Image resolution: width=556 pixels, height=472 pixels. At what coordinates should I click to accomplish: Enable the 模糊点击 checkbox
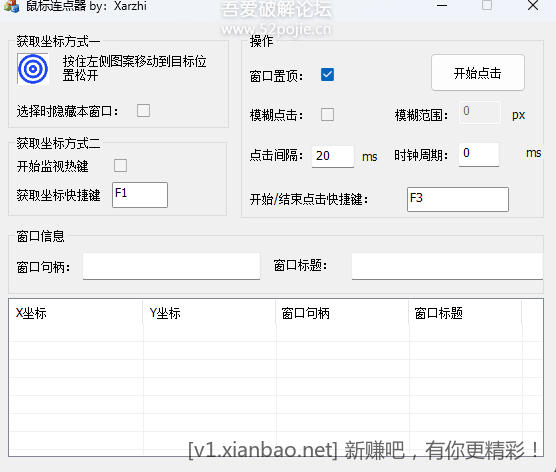click(x=327, y=115)
